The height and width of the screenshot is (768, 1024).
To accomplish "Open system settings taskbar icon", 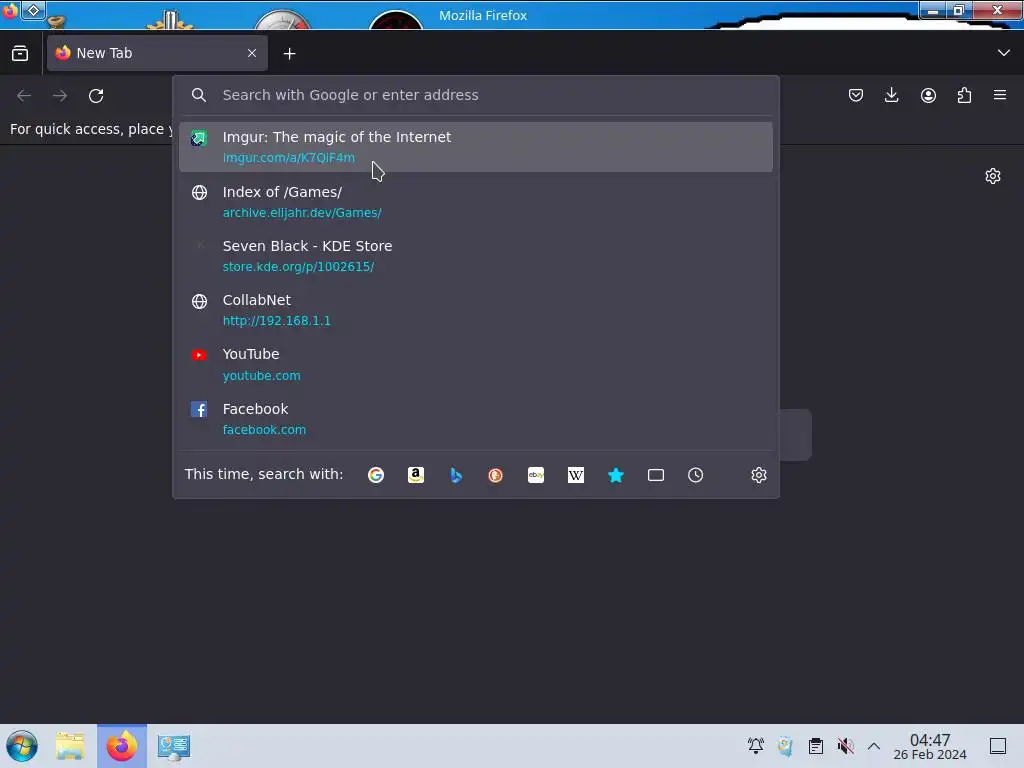I will pyautogui.click(x=173, y=746).
